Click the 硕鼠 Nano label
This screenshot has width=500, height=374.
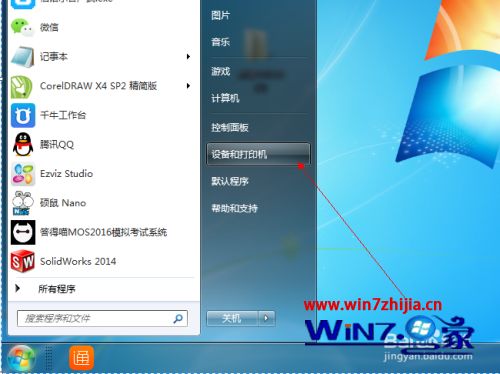tap(63, 203)
